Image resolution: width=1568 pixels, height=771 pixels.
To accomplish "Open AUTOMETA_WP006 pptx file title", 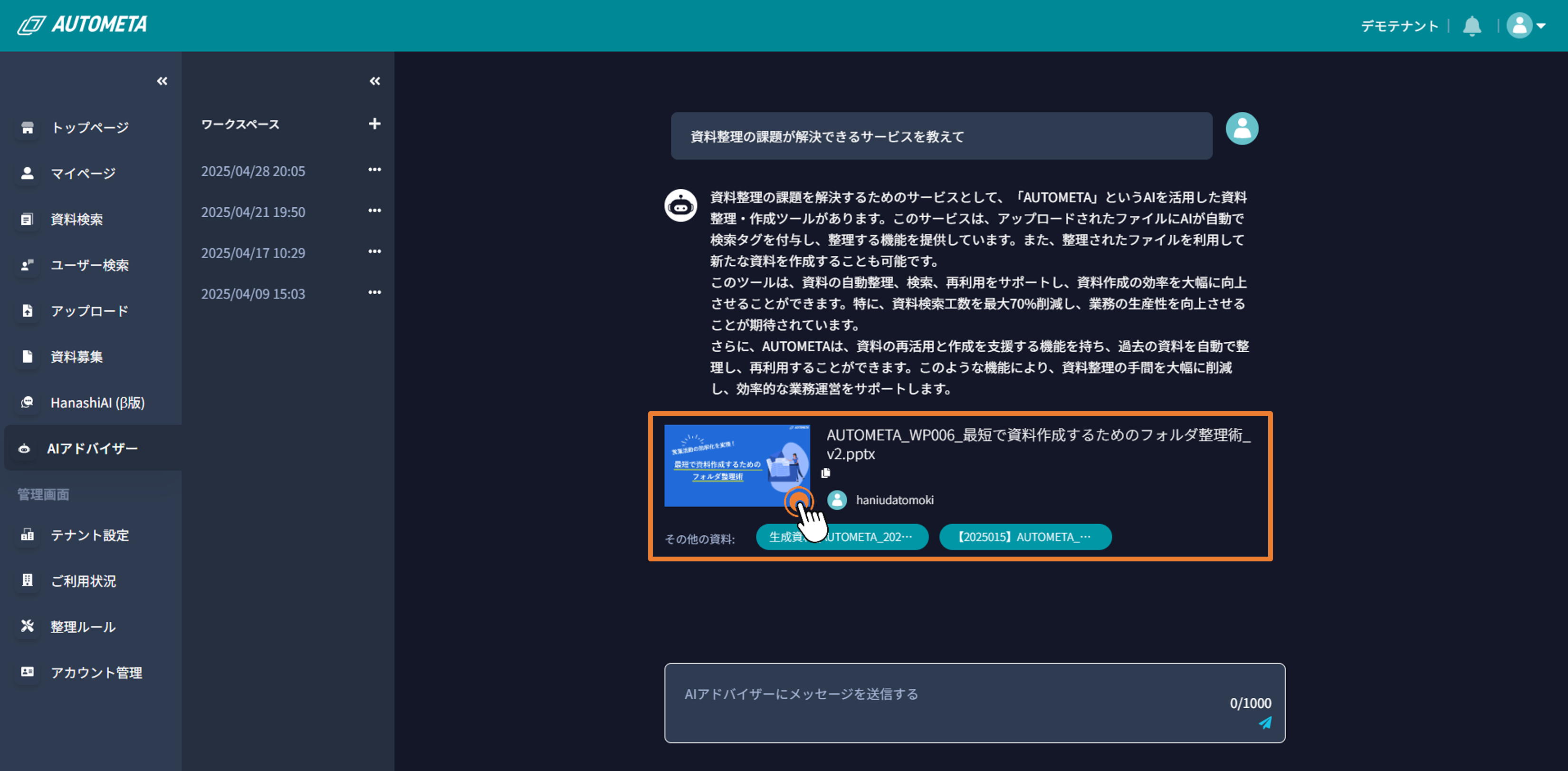I will pyautogui.click(x=1038, y=444).
